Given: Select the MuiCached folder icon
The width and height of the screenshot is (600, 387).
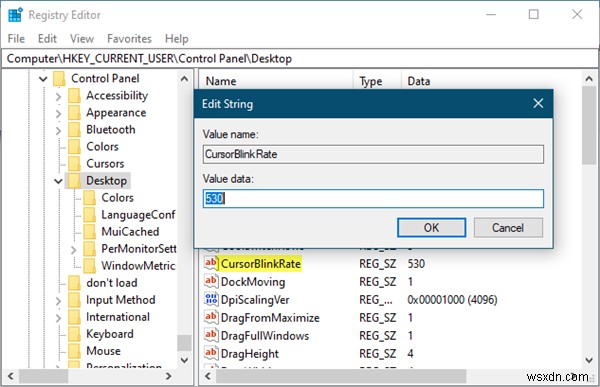Looking at the screenshot, I should click(x=90, y=232).
